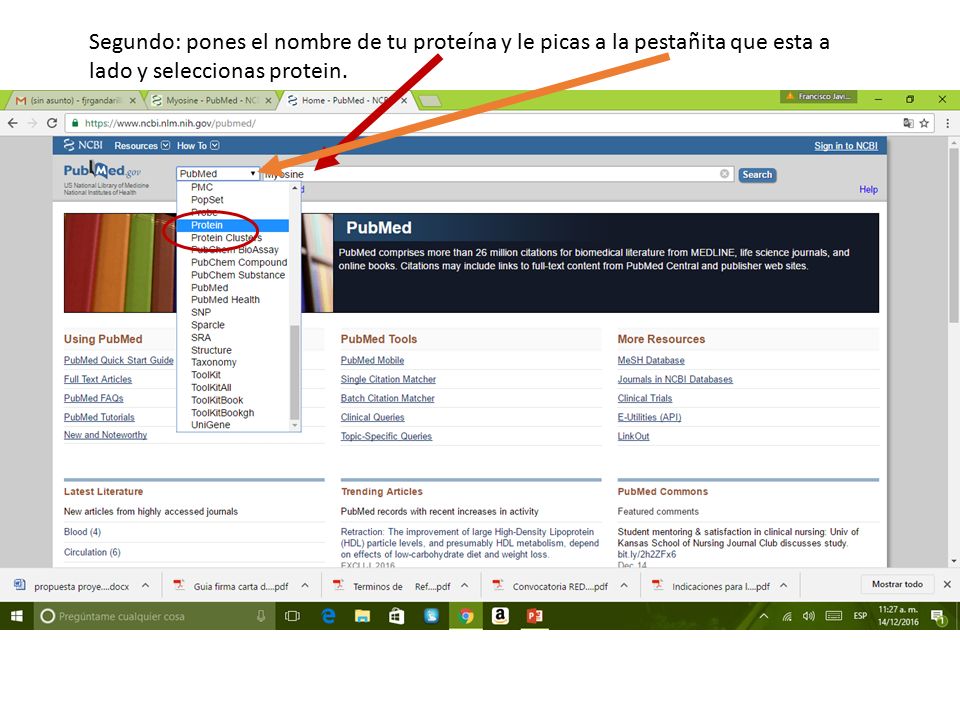
Task: Click the browser back arrow
Action: point(13,123)
